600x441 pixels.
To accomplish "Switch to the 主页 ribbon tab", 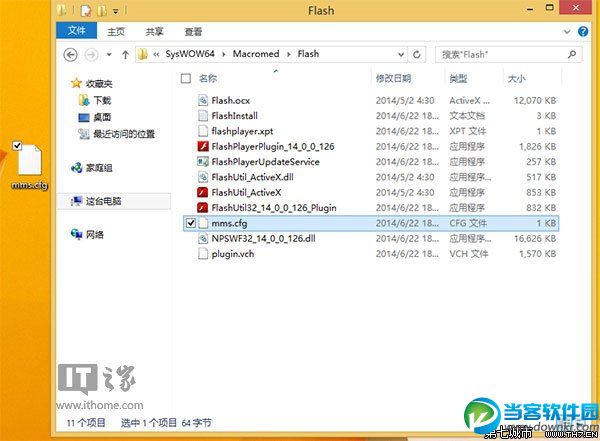I will tap(116, 31).
